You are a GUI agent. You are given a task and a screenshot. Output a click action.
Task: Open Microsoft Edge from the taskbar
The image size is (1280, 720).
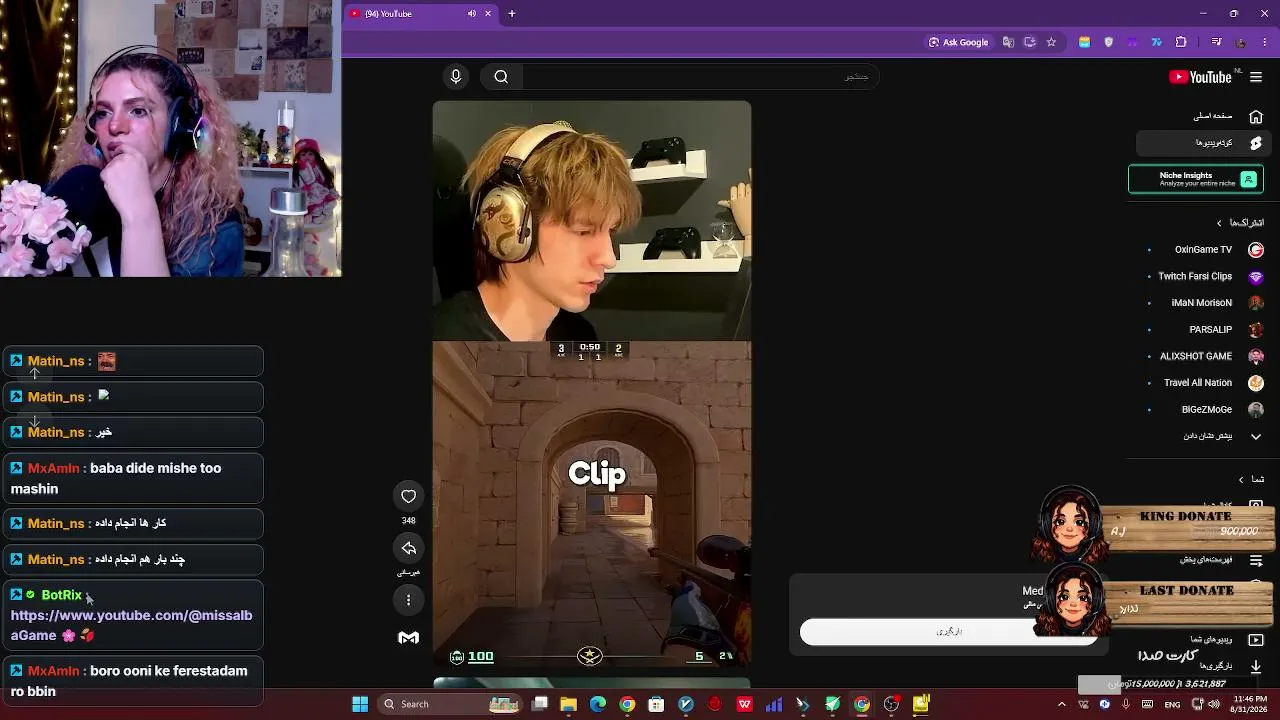[598, 704]
